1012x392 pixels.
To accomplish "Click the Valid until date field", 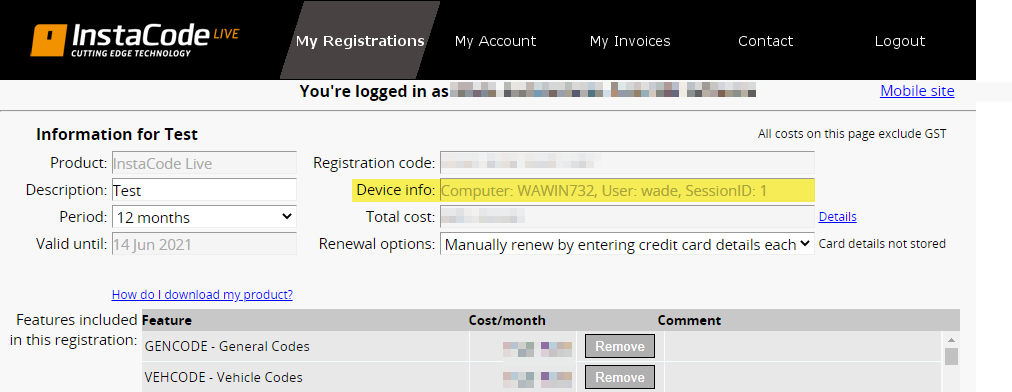I will 204,244.
